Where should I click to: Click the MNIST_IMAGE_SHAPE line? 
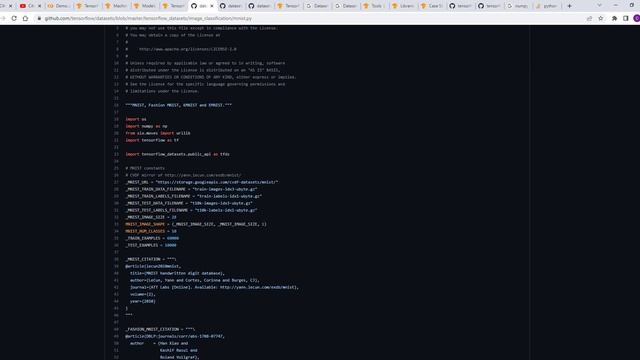point(196,224)
